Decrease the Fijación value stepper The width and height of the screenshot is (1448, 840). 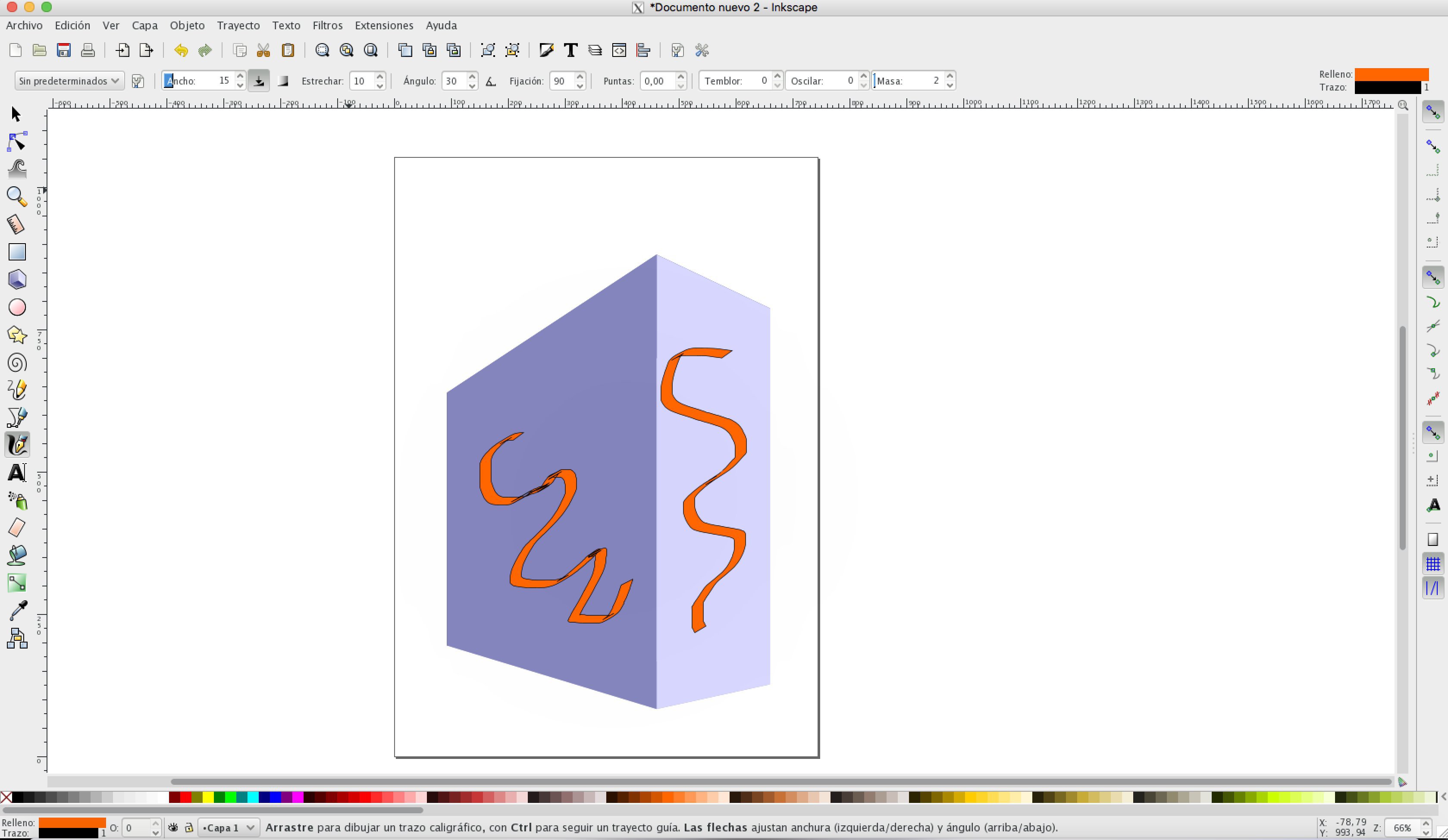point(580,86)
